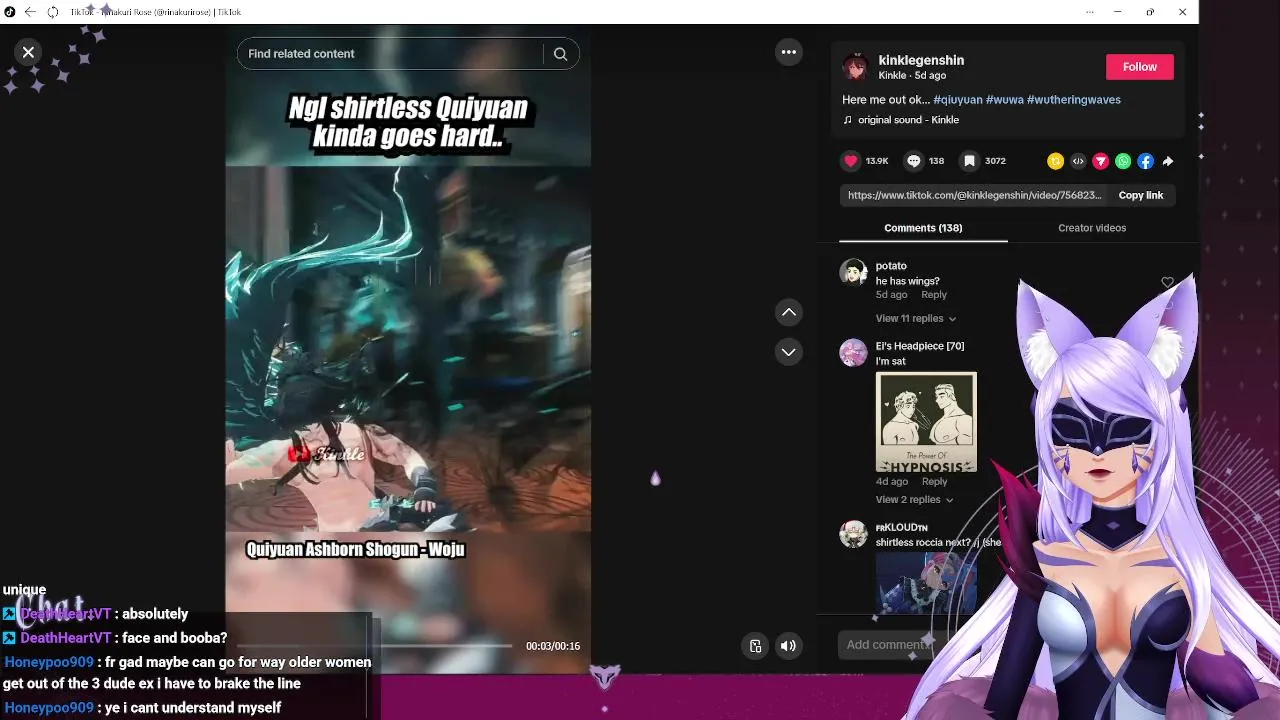Share to Facebook icon
Screen dimensions: 1280x720
tap(1146, 161)
